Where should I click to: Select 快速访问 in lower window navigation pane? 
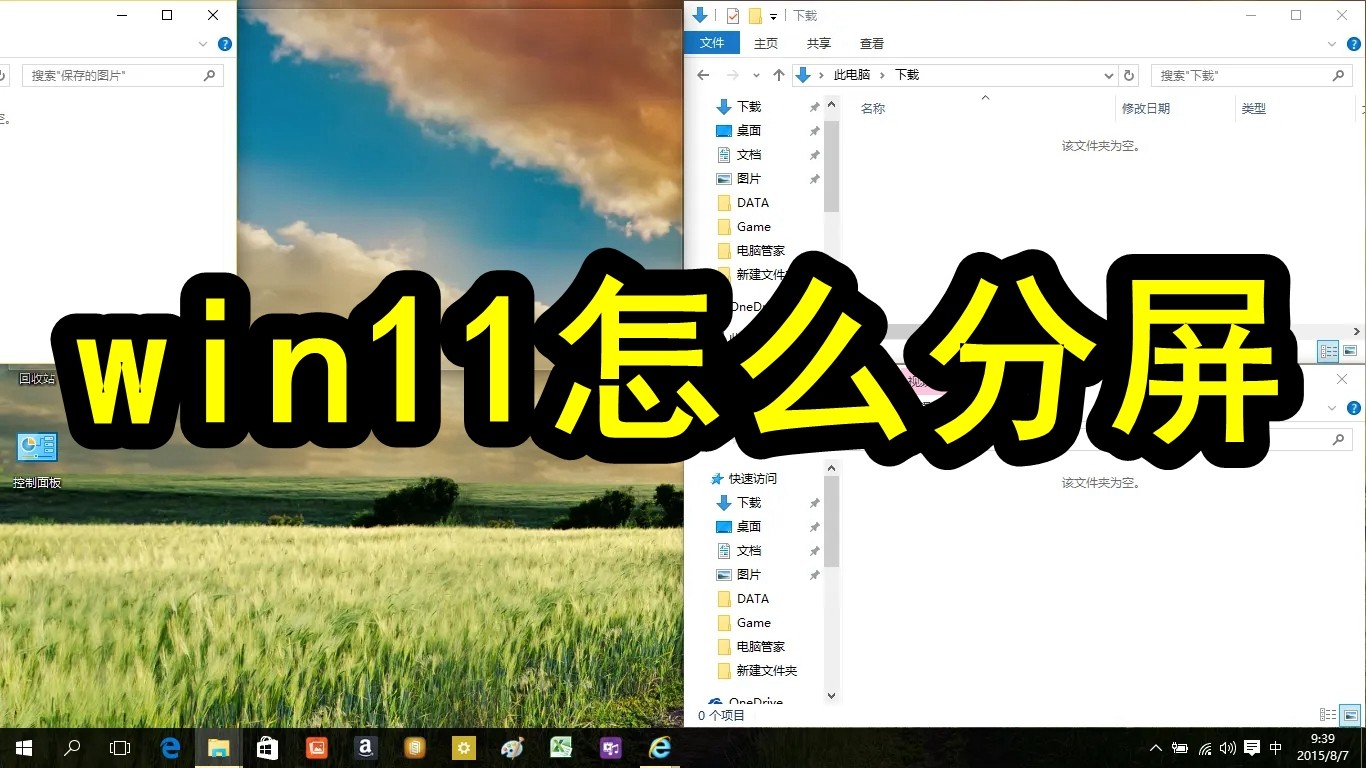point(752,479)
